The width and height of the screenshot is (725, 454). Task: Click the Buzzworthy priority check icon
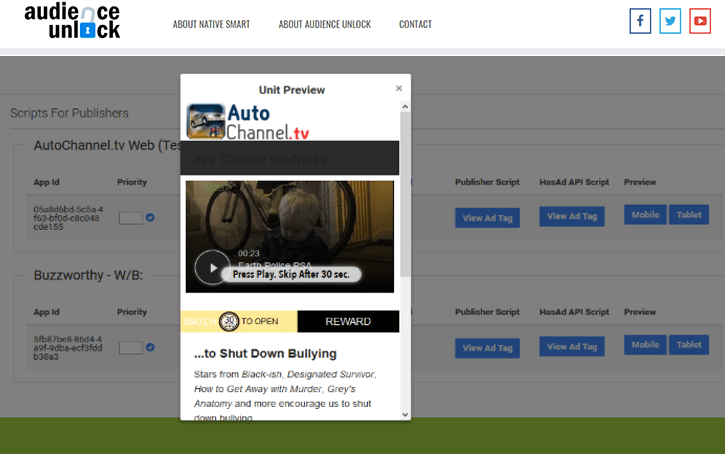point(150,347)
